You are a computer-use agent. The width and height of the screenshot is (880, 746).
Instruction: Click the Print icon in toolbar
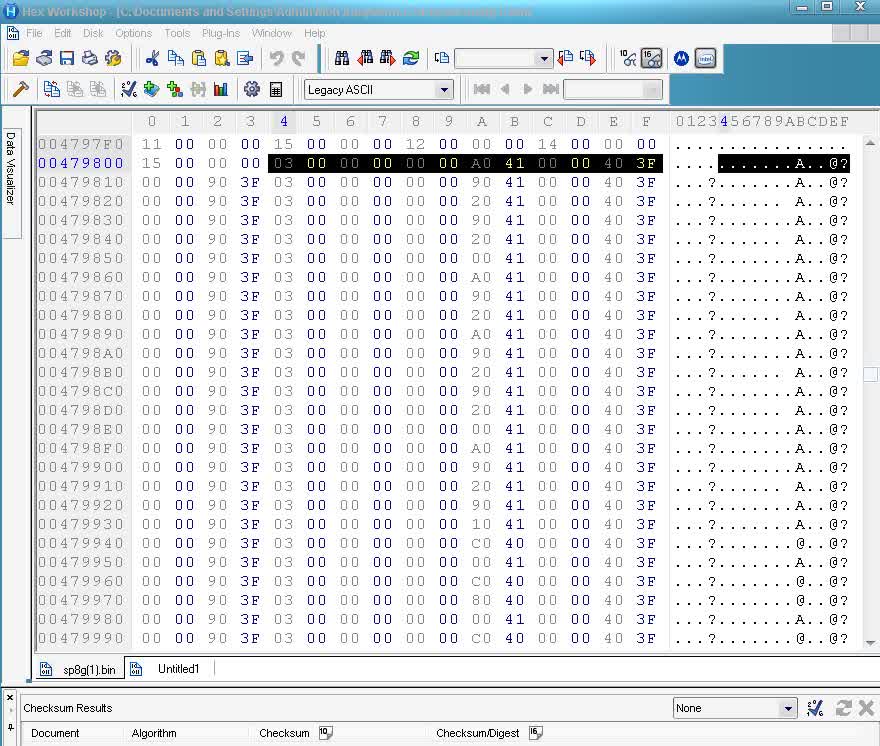(90, 59)
